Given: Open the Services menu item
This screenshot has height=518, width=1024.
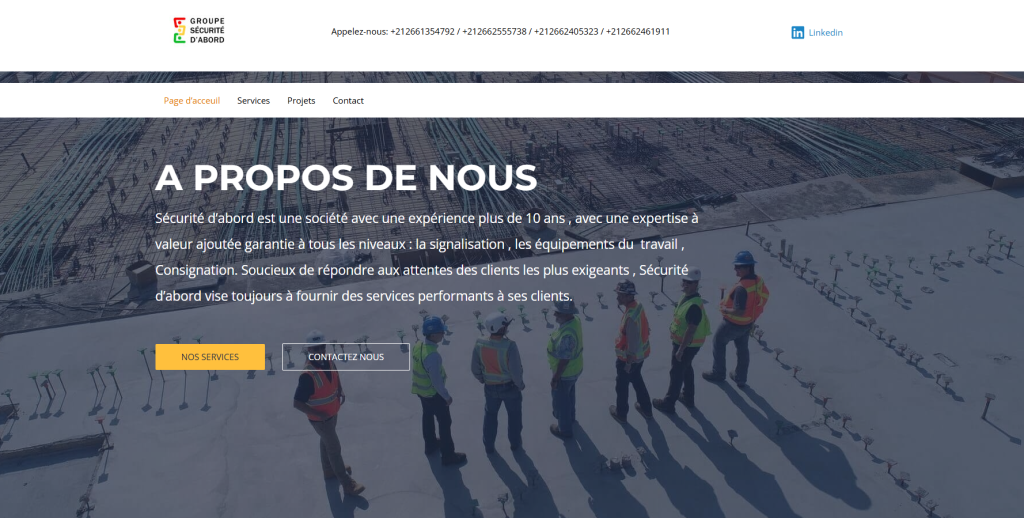Looking at the screenshot, I should [253, 101].
